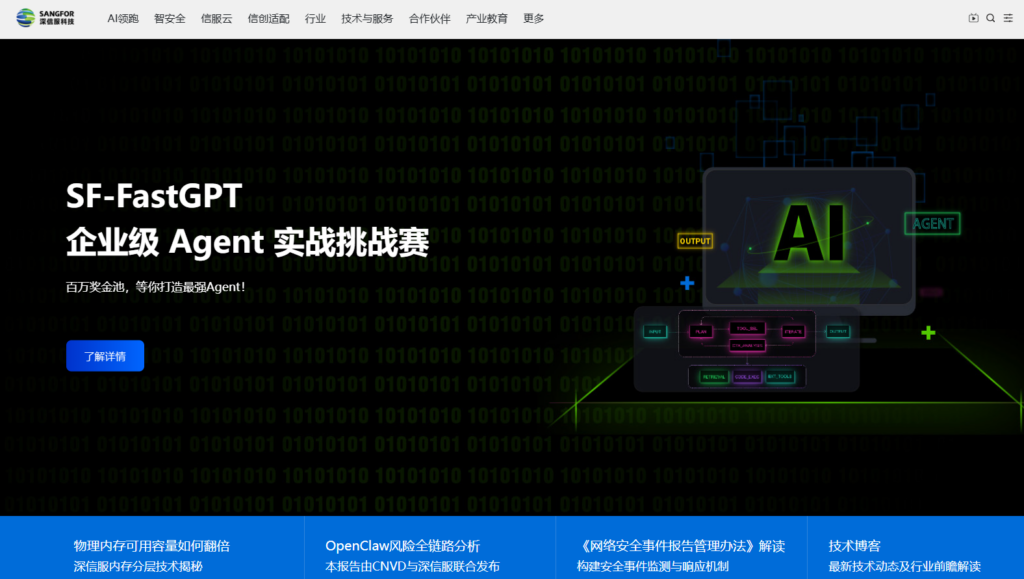Click the 百万奖金池 subtitle text
This screenshot has height=579, width=1024.
pyautogui.click(x=155, y=287)
